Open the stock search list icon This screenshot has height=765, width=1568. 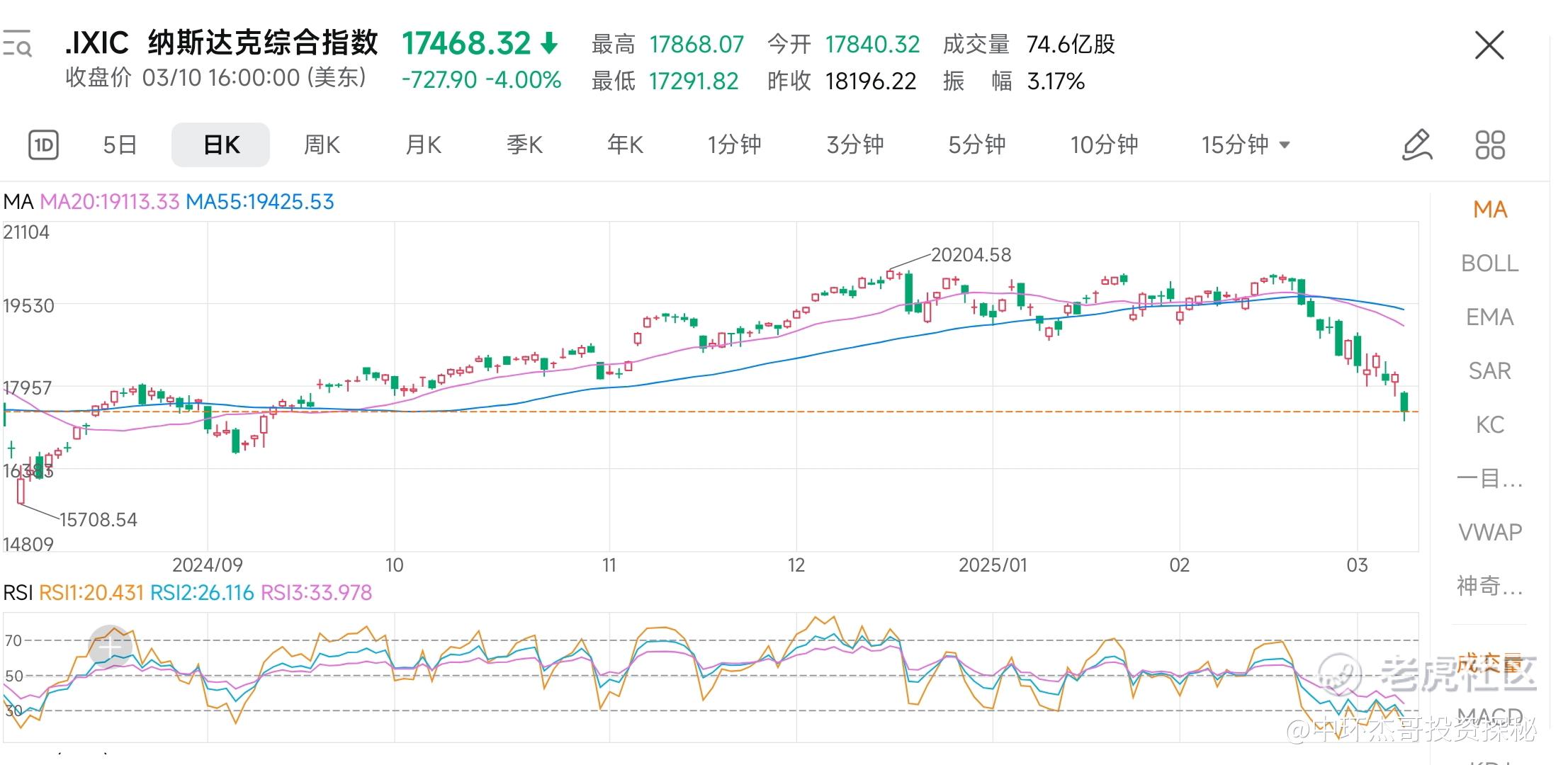coord(17,44)
